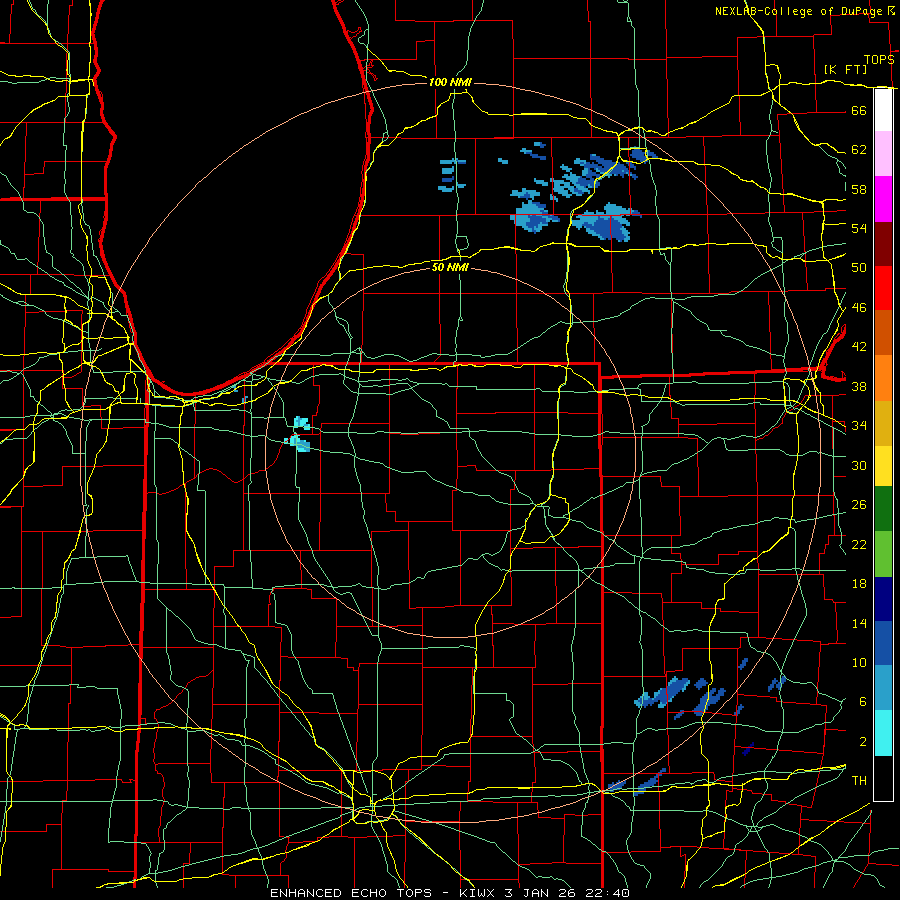Select the legend value 2
Image resolution: width=900 pixels, height=900 pixels.
click(x=862, y=742)
